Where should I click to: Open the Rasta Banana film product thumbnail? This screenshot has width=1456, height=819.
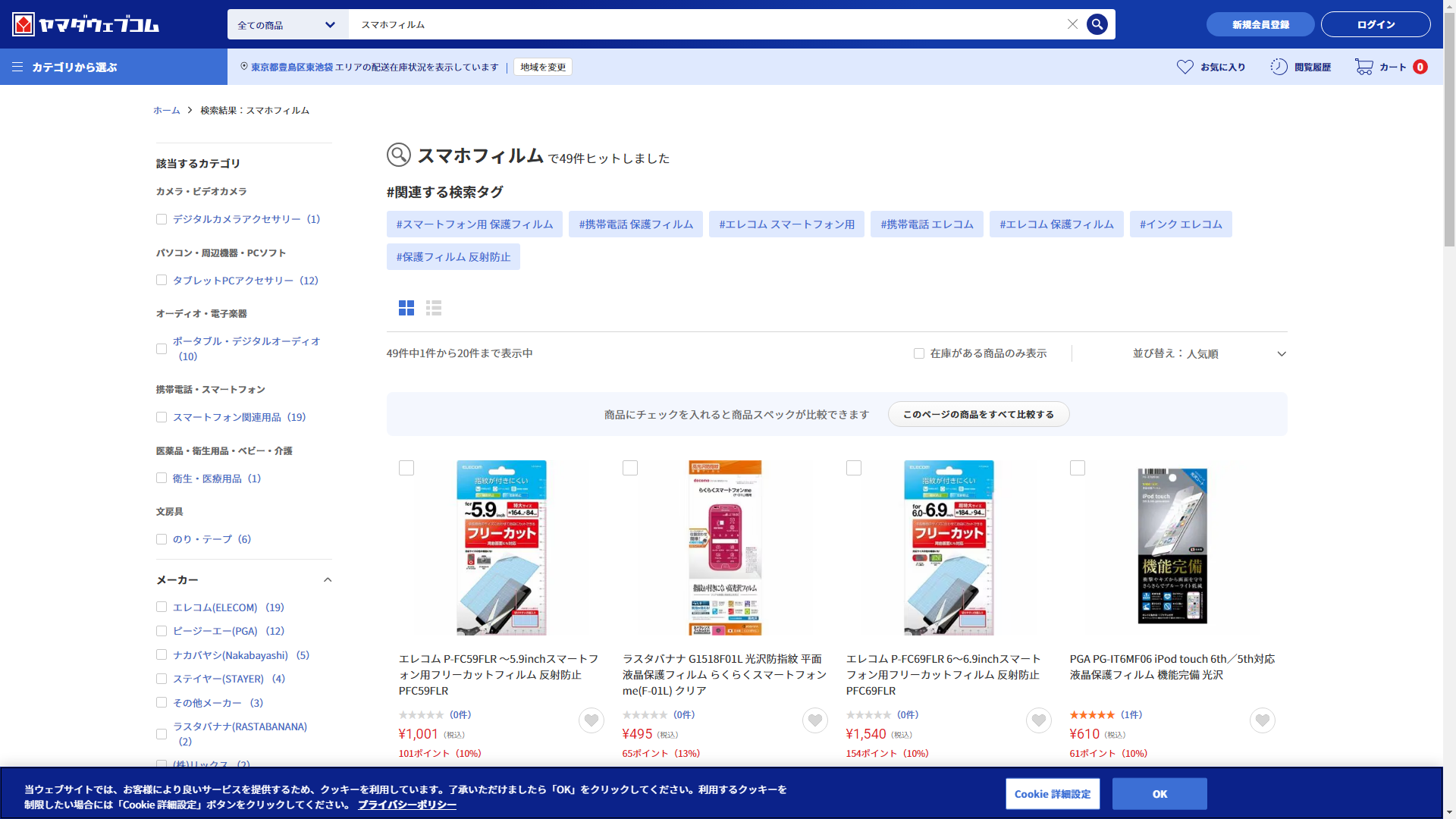coord(724,548)
